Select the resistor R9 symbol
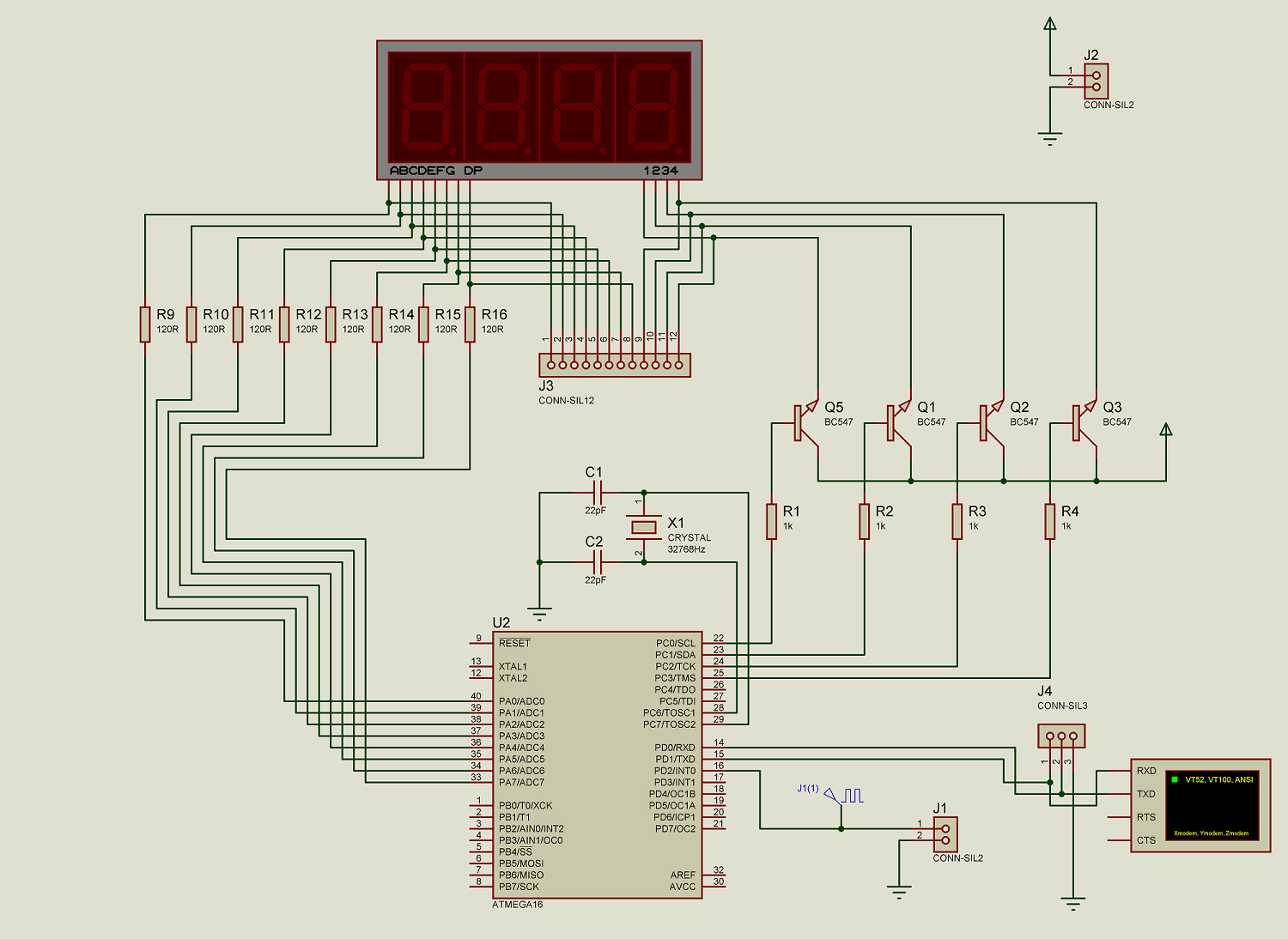 click(x=145, y=324)
